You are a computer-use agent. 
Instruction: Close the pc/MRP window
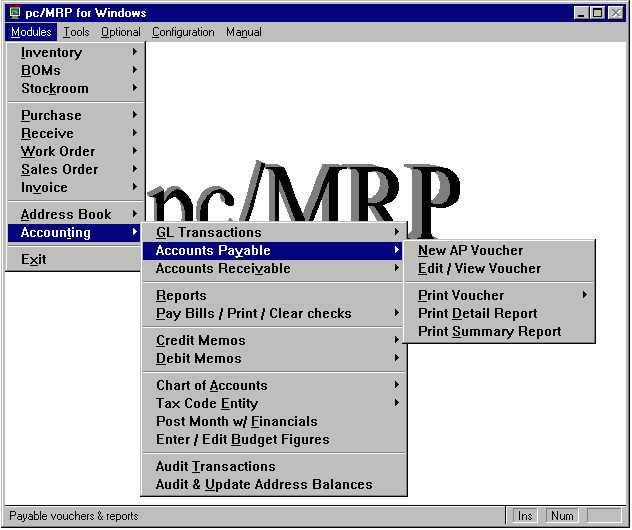point(615,13)
